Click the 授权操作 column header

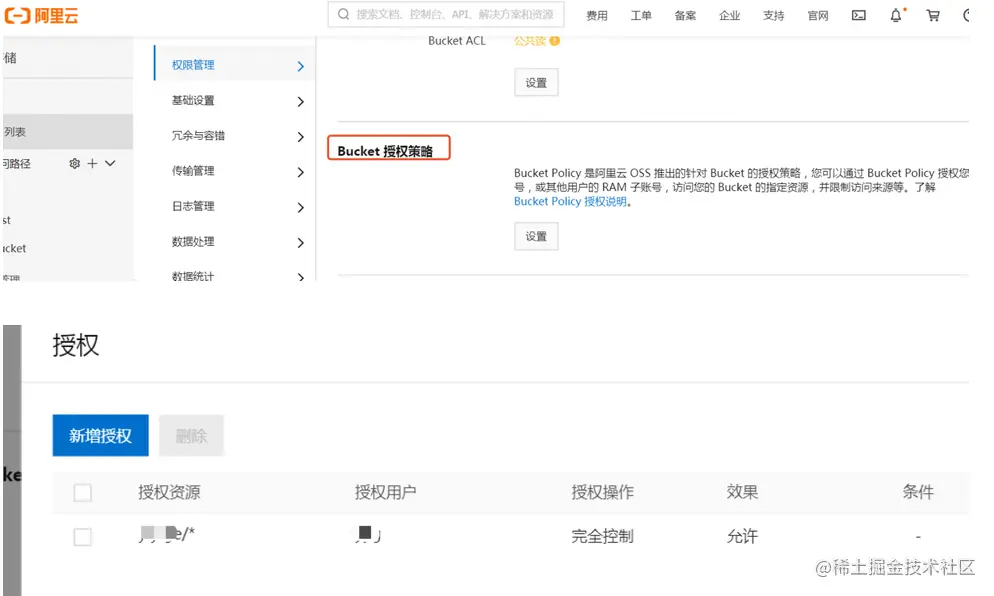[x=602, y=492]
